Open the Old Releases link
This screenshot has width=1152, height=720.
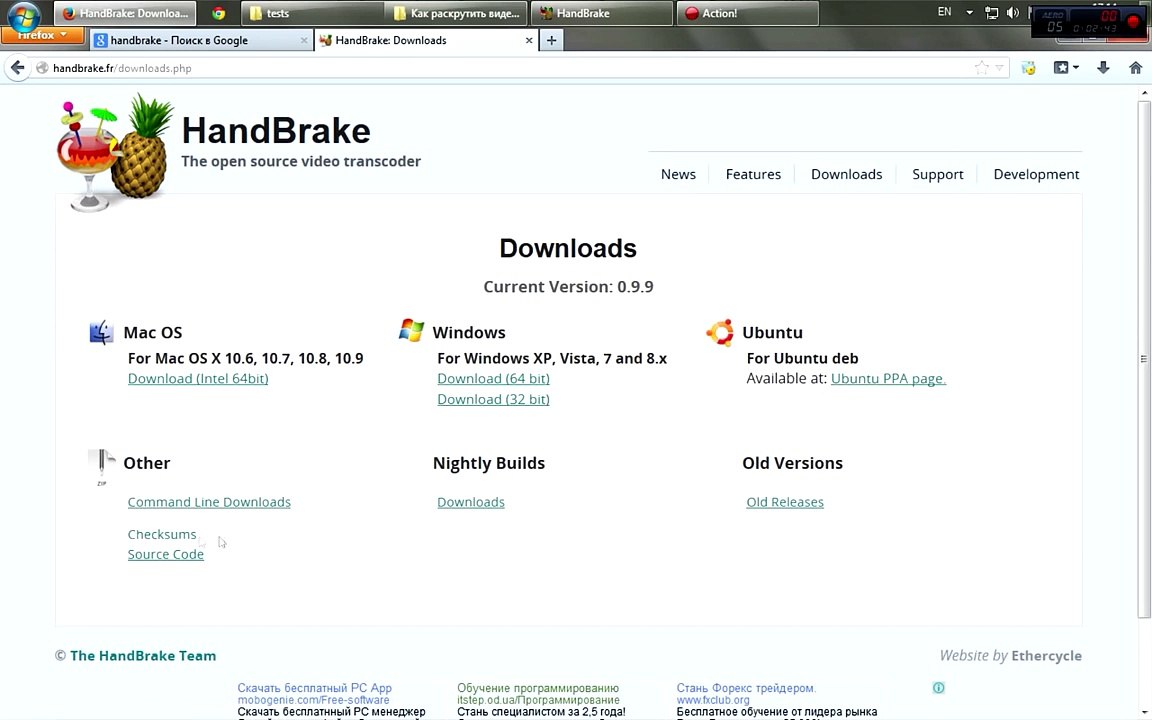pos(785,502)
